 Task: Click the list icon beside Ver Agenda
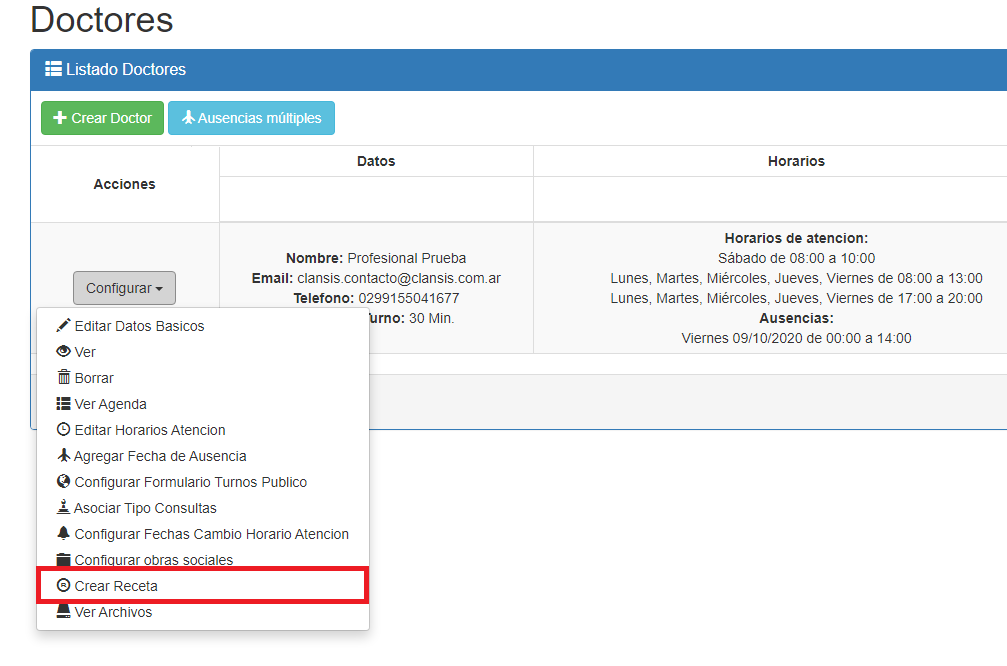pyautogui.click(x=64, y=404)
